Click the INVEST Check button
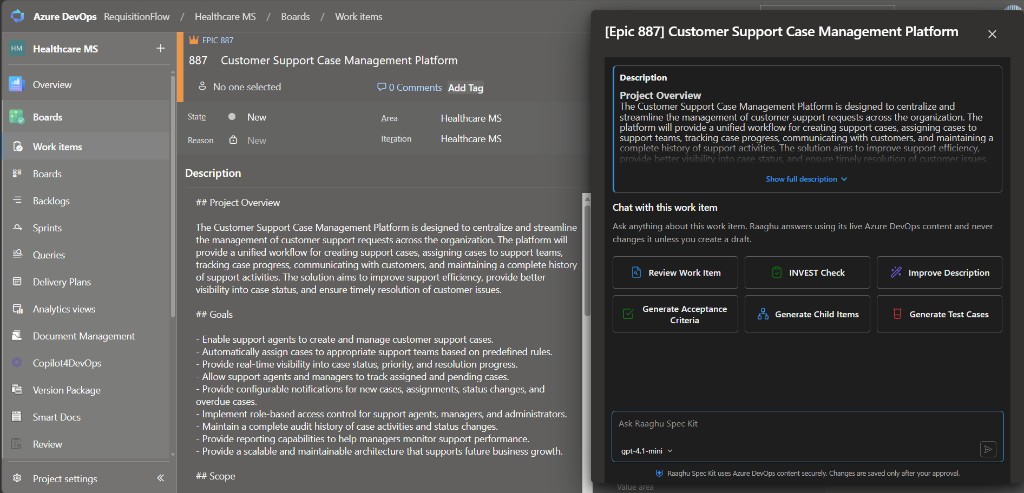 tap(807, 272)
